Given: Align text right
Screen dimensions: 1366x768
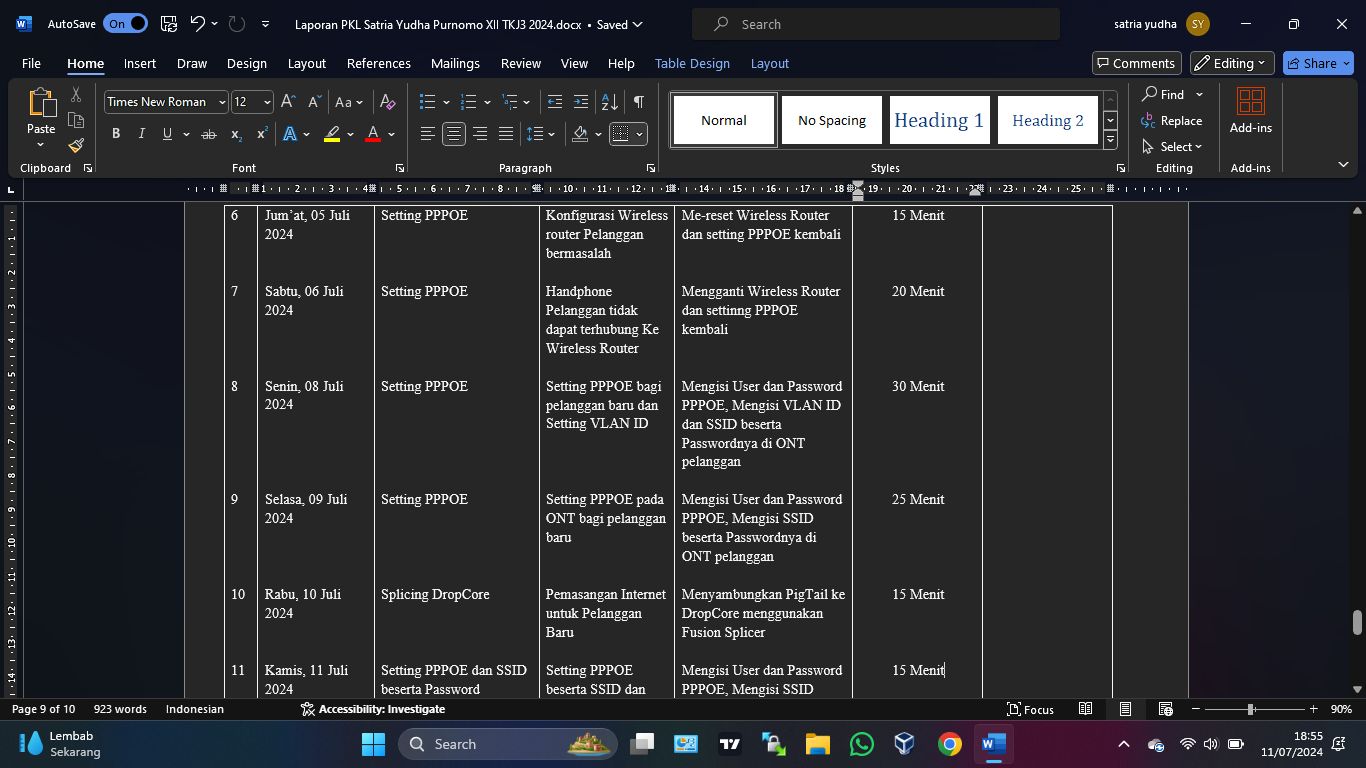Looking at the screenshot, I should [x=480, y=134].
